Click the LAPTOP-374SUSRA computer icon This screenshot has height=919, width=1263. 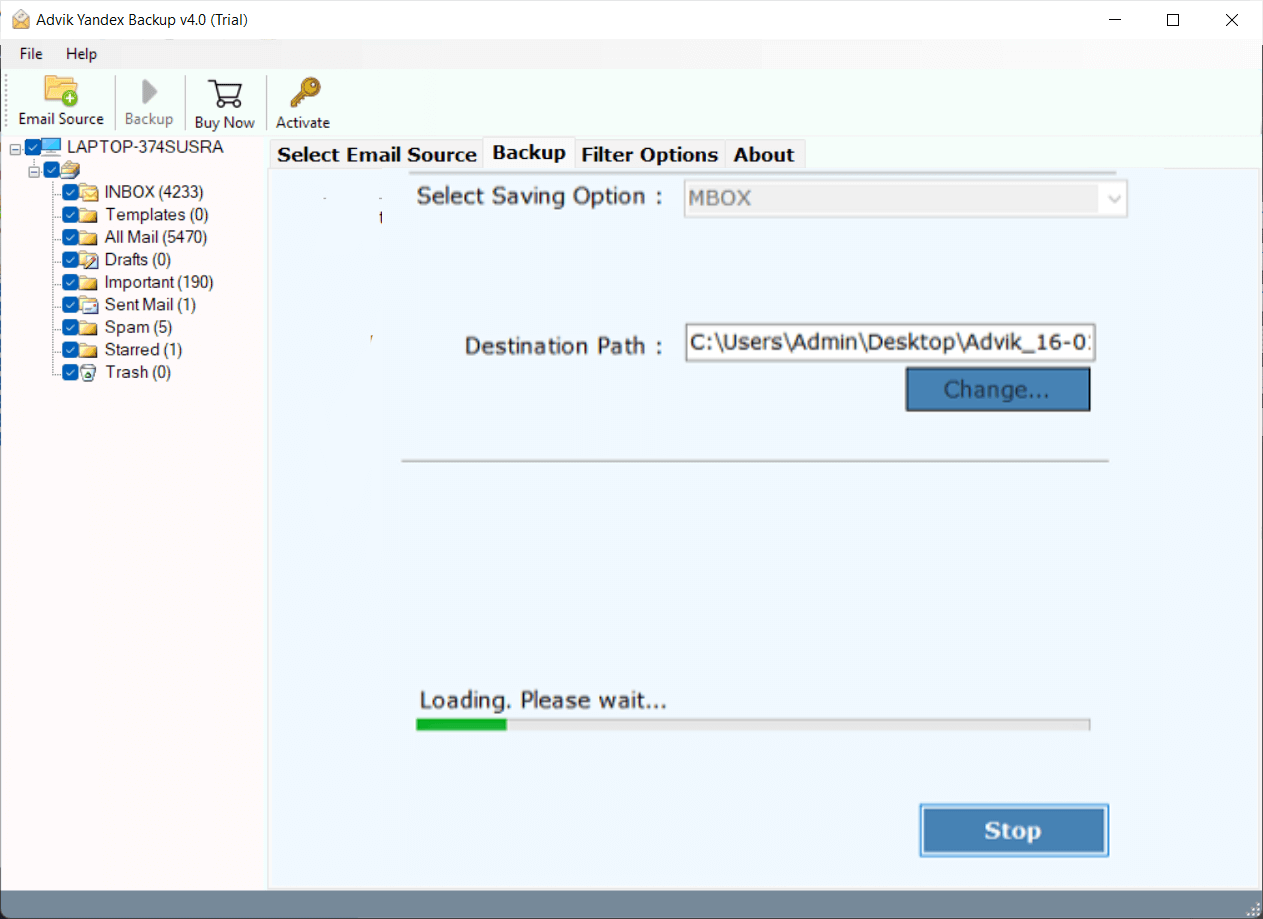coord(52,147)
